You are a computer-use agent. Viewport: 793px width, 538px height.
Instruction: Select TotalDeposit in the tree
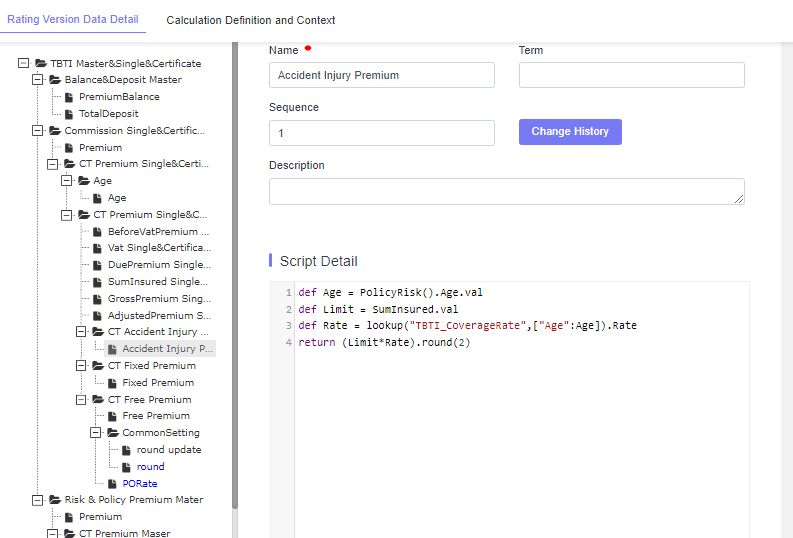click(x=109, y=114)
